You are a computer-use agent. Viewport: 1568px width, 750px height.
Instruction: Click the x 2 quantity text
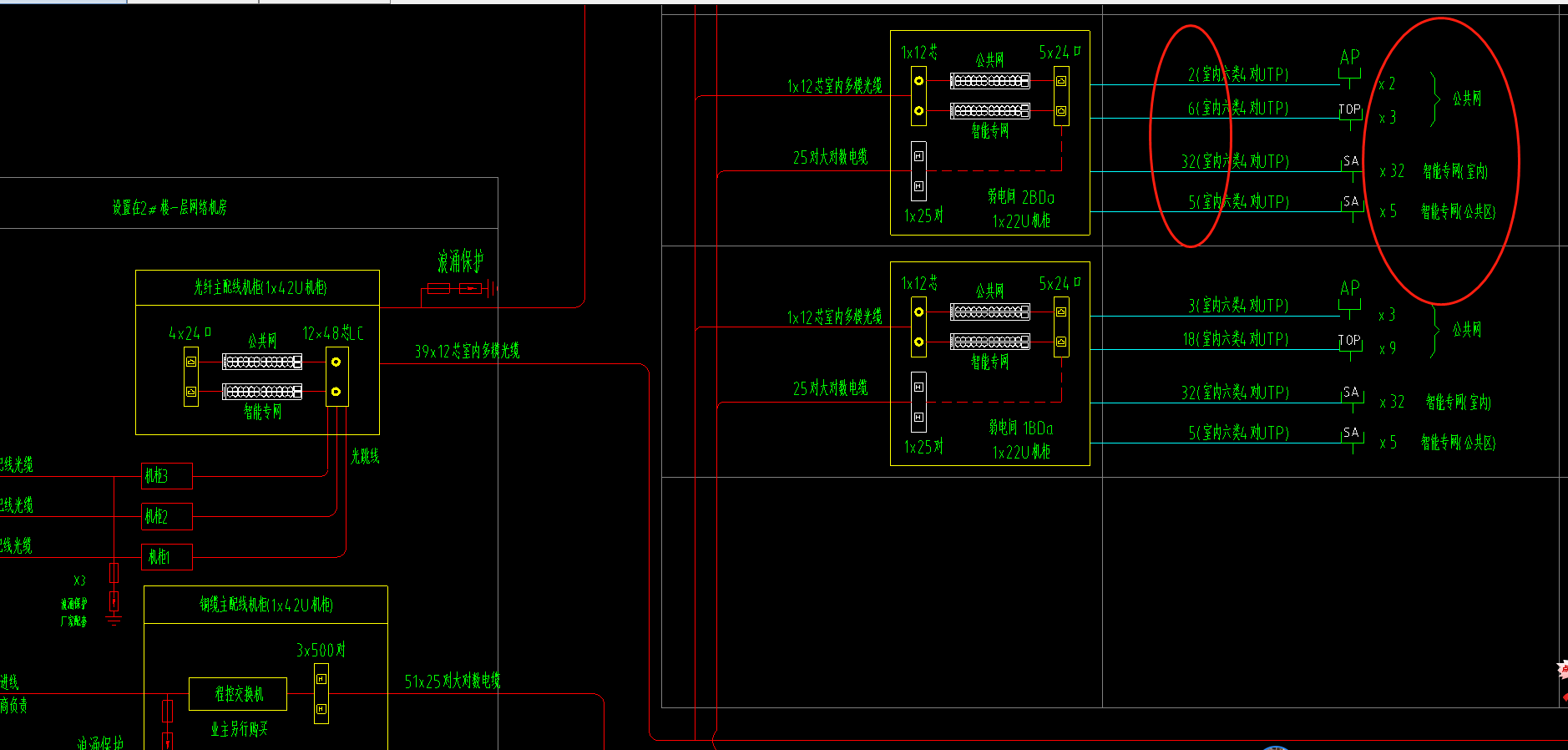coord(1387,84)
